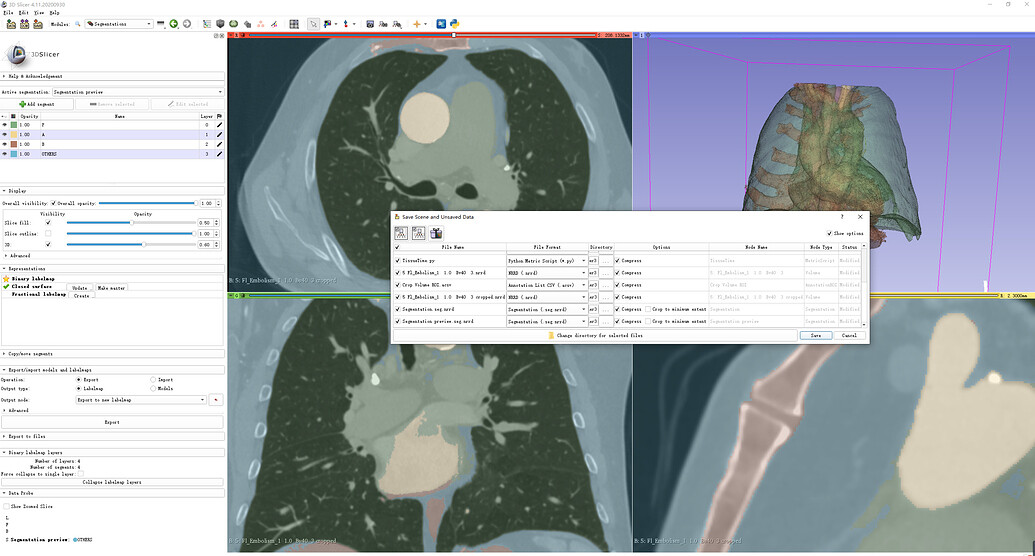Click Change directory for selected files
Image resolution: width=1035 pixels, height=556 pixels.
click(595, 335)
